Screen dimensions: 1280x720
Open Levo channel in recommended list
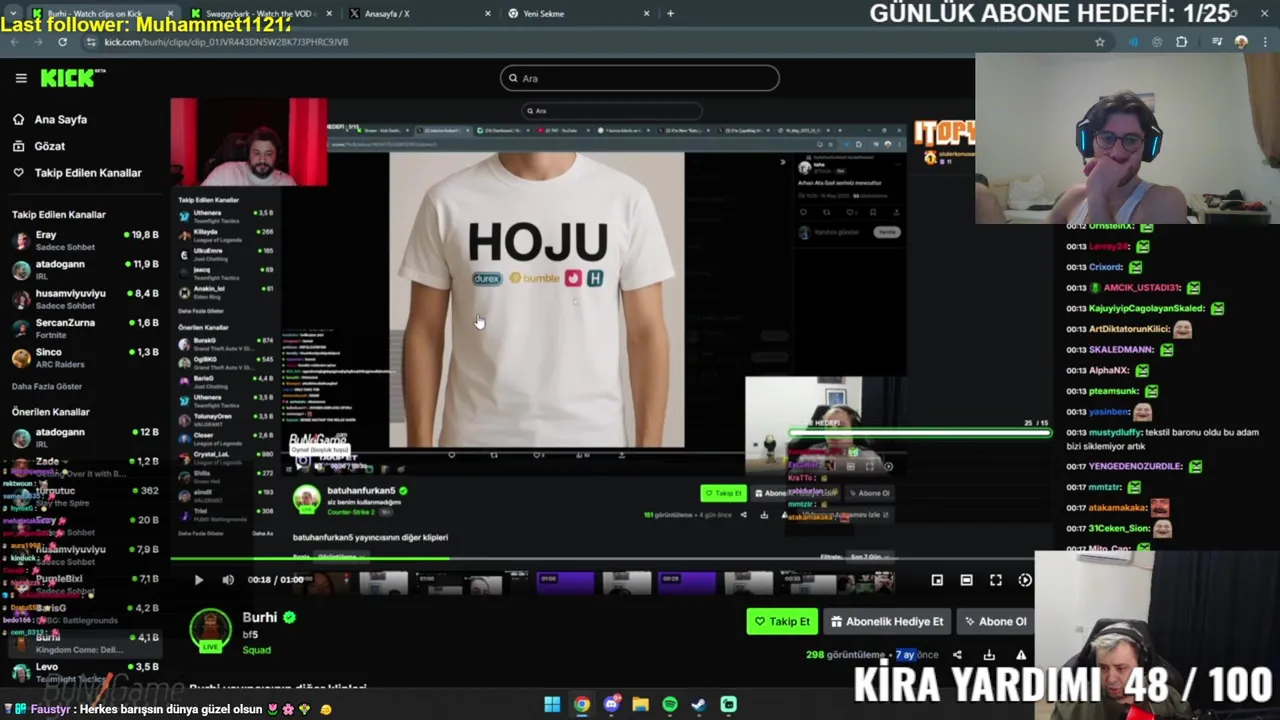(x=85, y=672)
